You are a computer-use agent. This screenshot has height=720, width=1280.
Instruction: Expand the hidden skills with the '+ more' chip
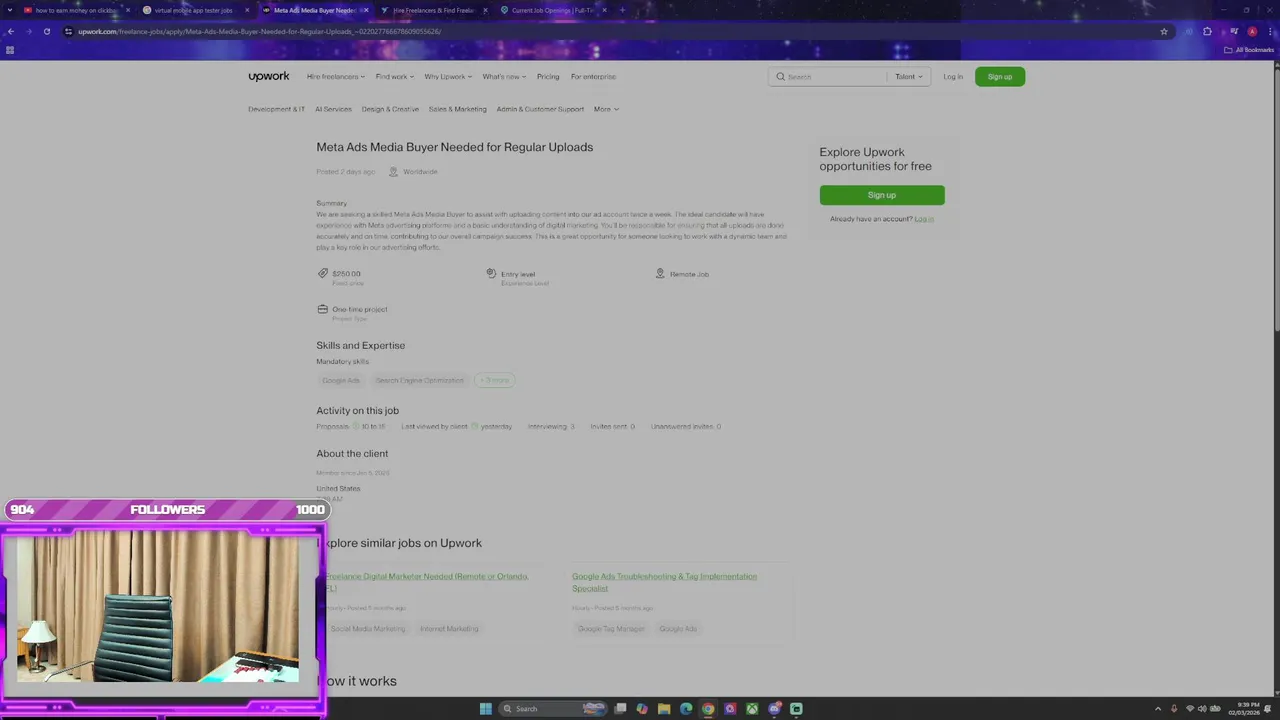(495, 380)
